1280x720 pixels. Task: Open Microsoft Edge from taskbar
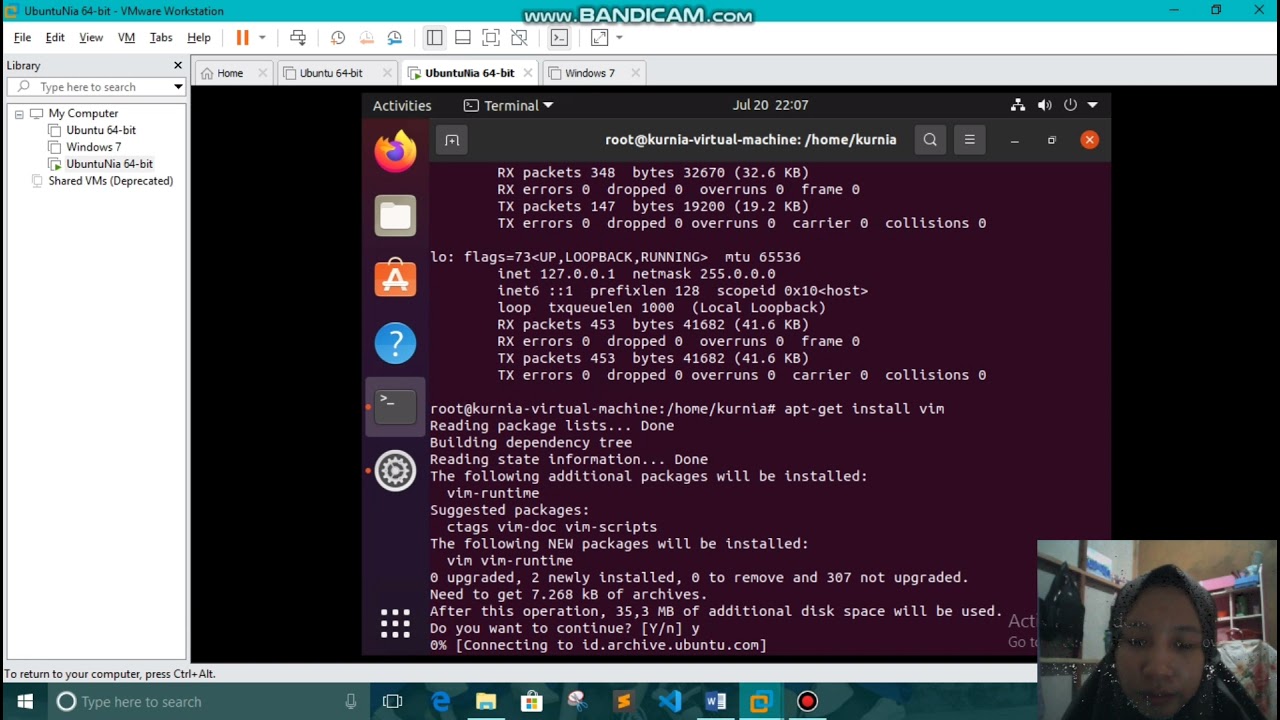440,702
